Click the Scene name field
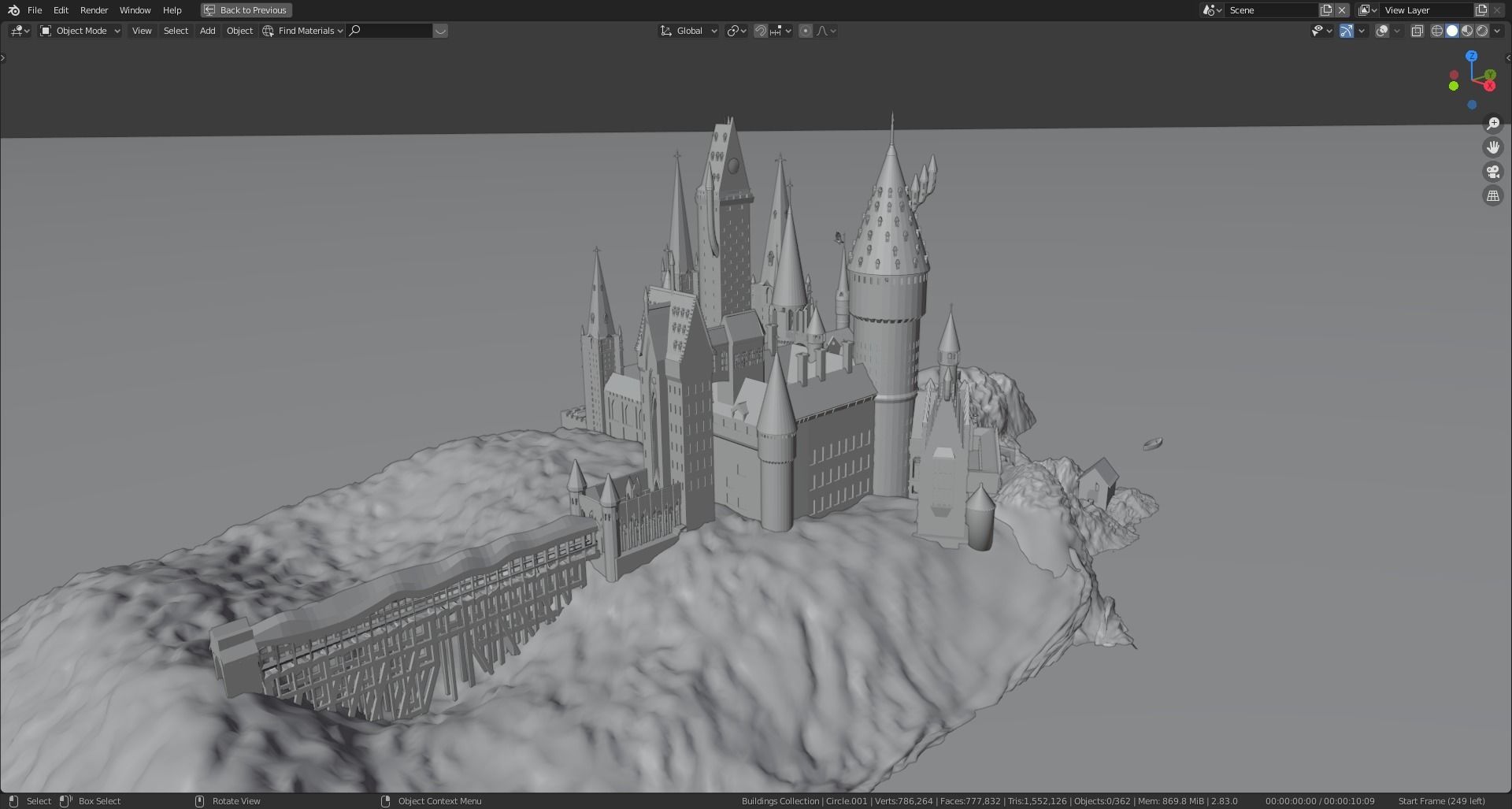This screenshot has height=809, width=1512. (x=1271, y=10)
